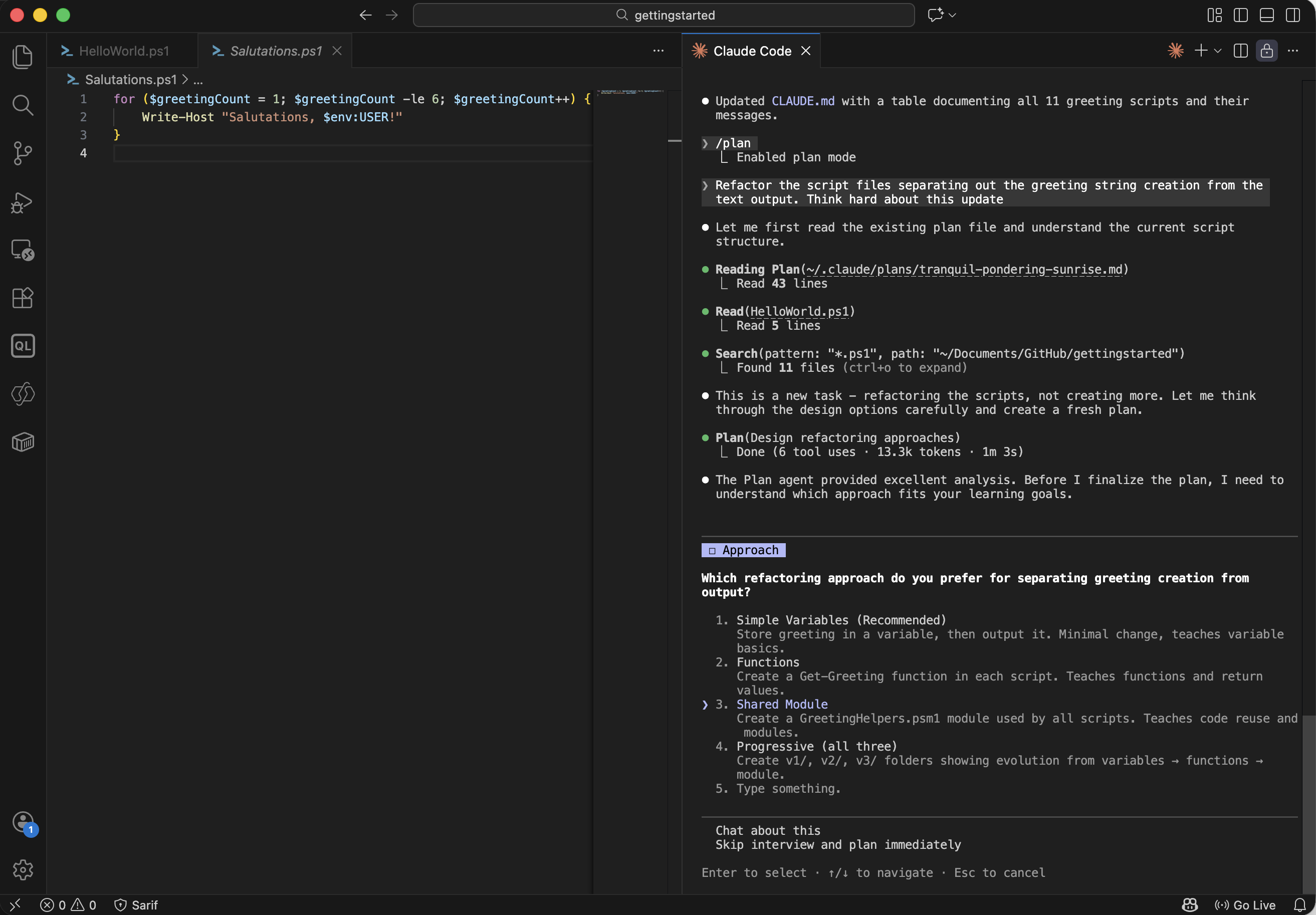Toggle the editor group lock icon
Viewport: 1316px width, 915px height.
coord(1267,51)
